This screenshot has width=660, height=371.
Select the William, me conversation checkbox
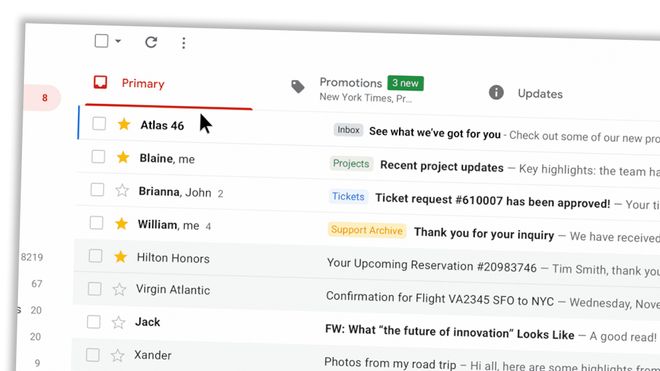(x=96, y=223)
